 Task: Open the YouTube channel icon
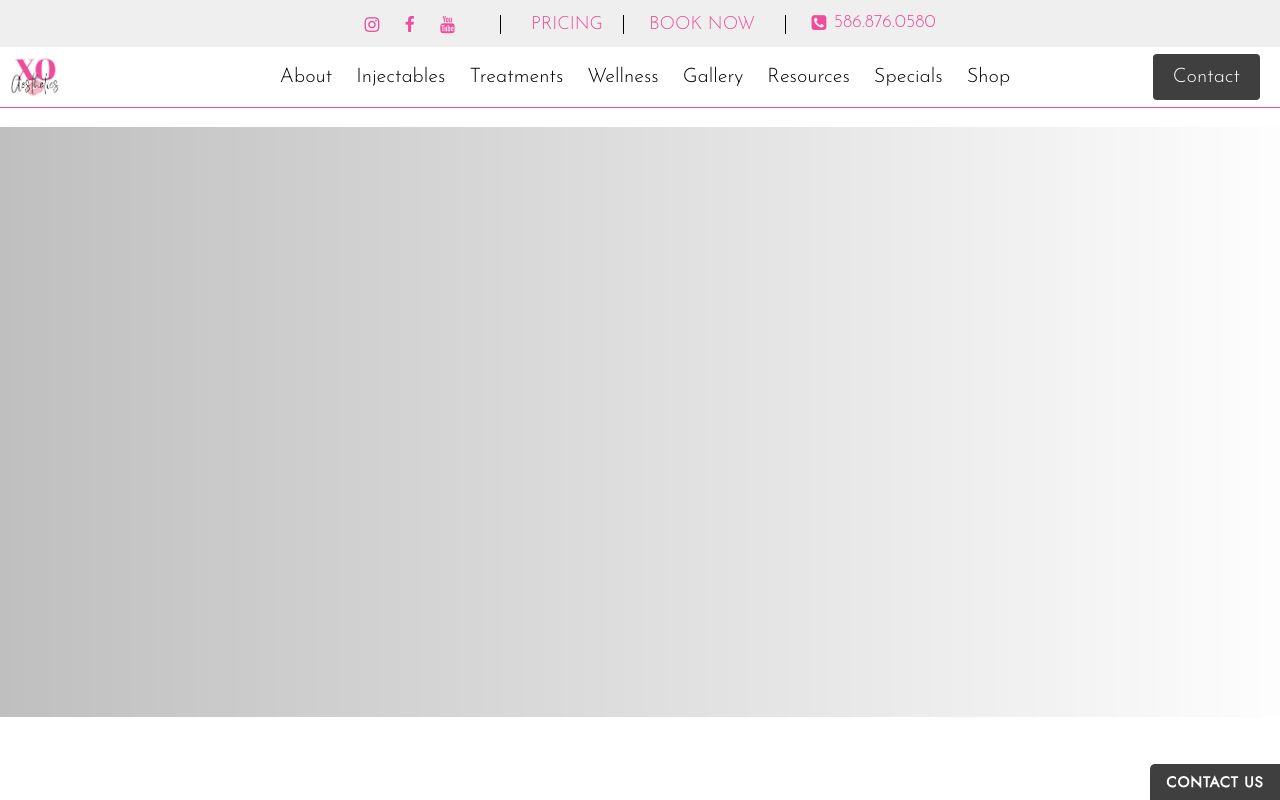point(447,25)
